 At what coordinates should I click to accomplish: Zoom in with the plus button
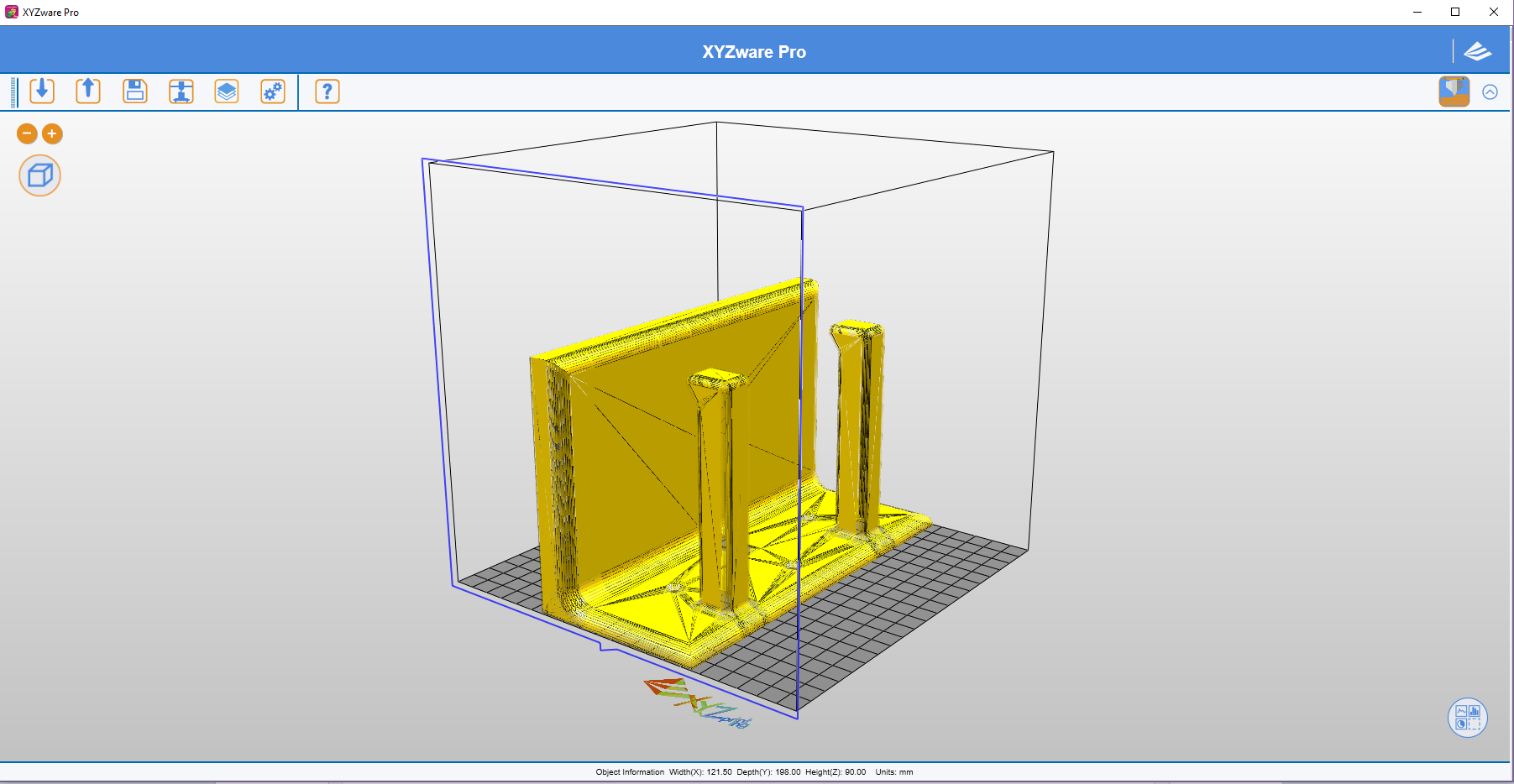52,133
